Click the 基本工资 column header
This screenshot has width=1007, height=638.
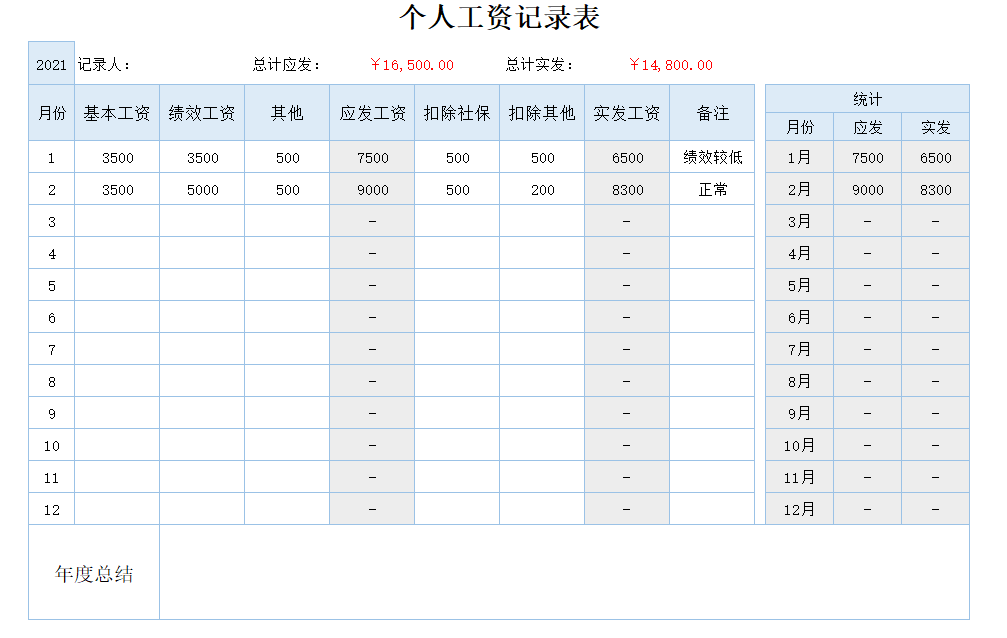(x=117, y=113)
